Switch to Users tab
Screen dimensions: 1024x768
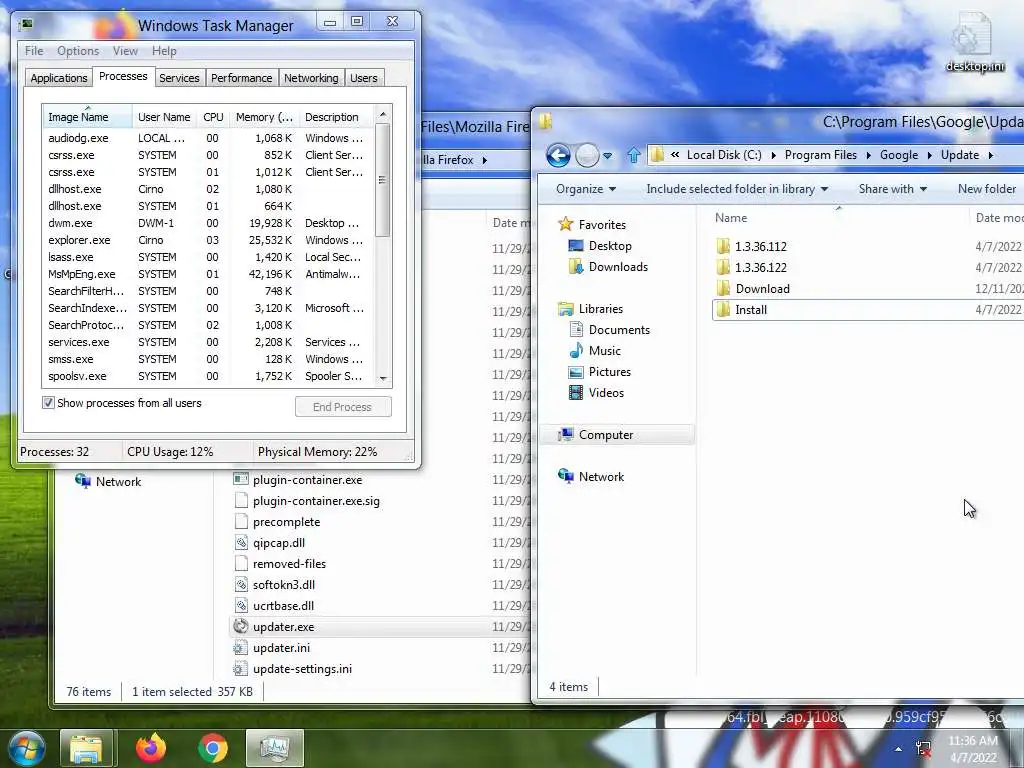tap(363, 78)
